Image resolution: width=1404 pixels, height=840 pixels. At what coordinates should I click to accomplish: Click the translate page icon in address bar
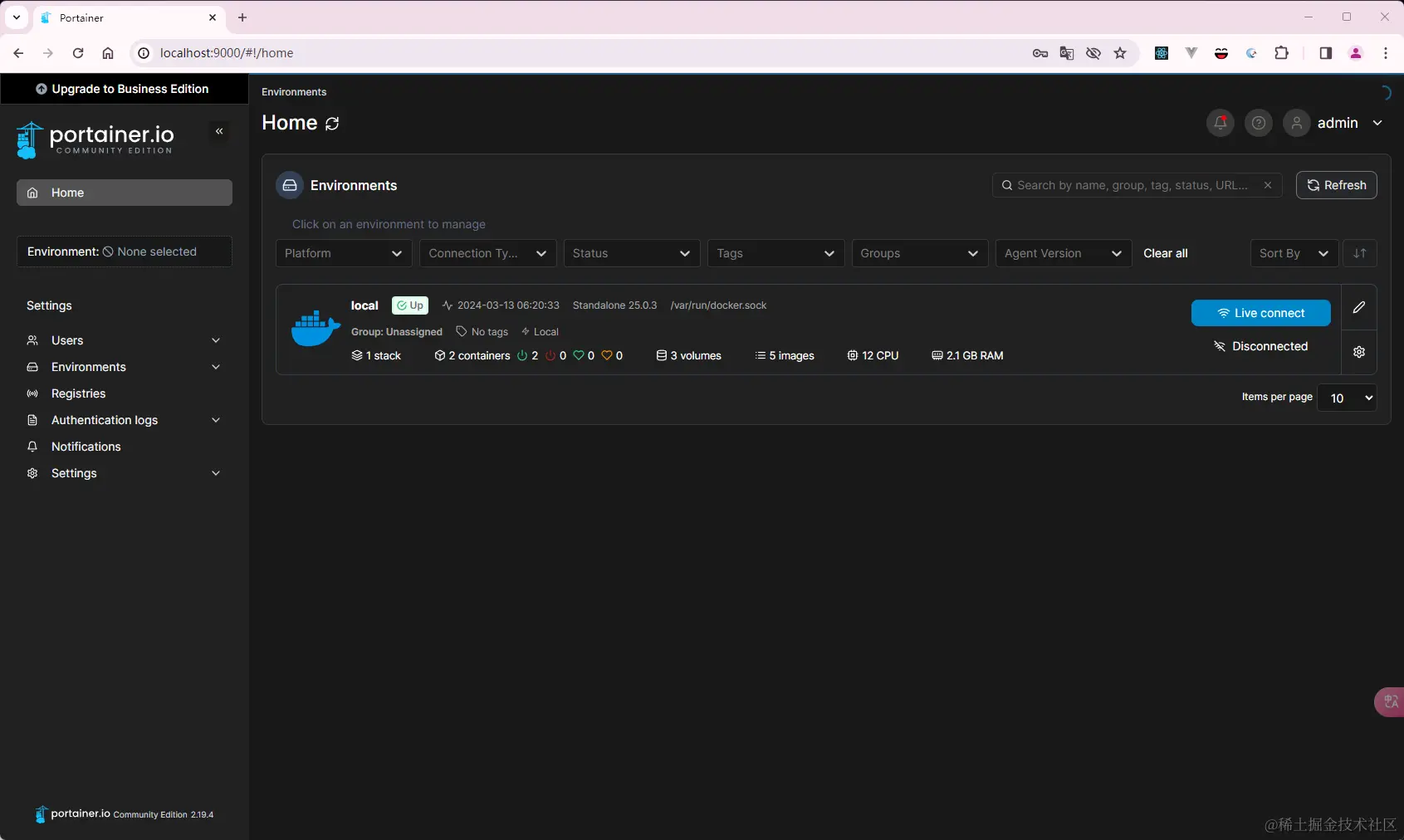click(x=1067, y=53)
